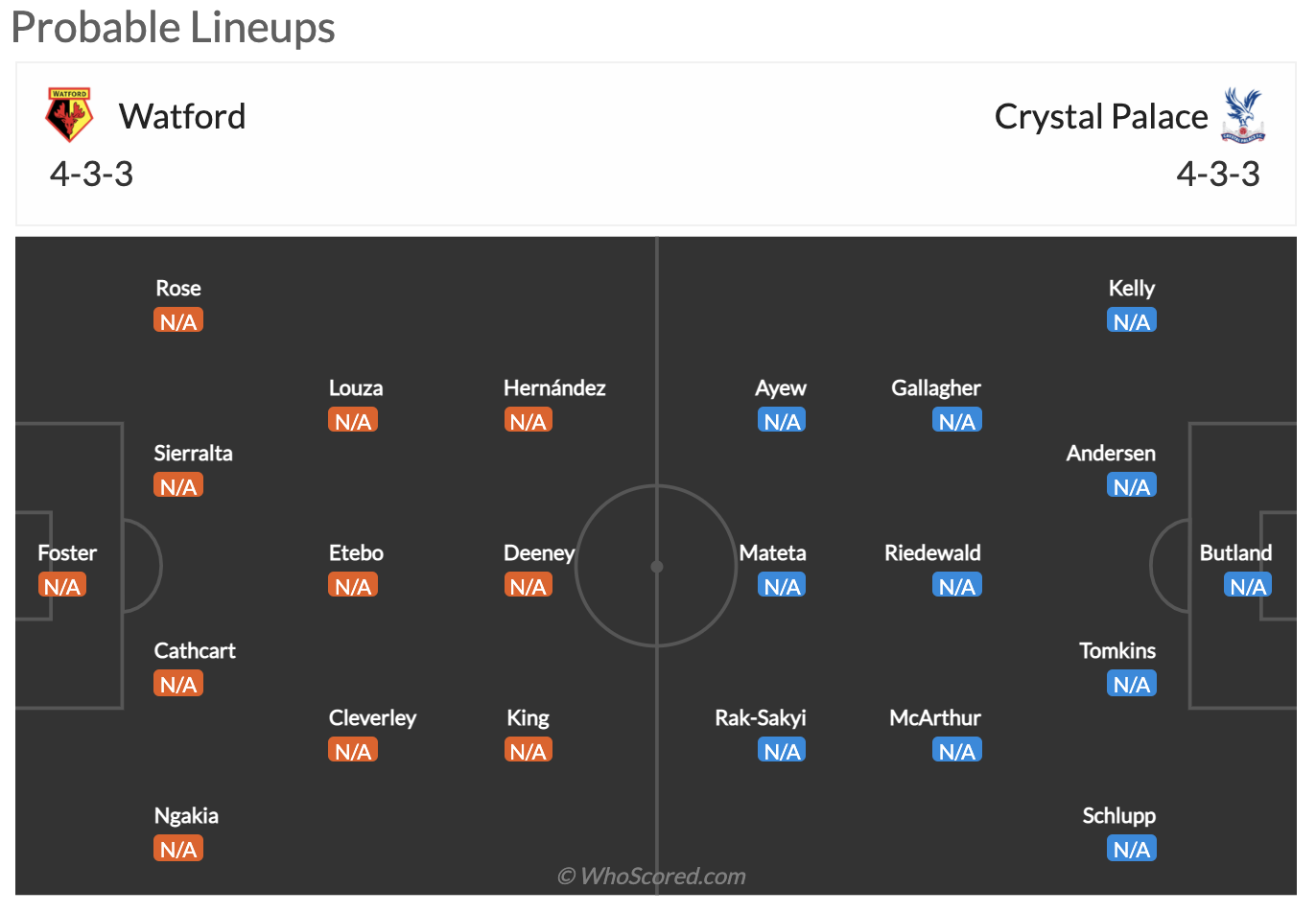Open the Watford team name link
This screenshot has height=913, width=1316.
[182, 116]
